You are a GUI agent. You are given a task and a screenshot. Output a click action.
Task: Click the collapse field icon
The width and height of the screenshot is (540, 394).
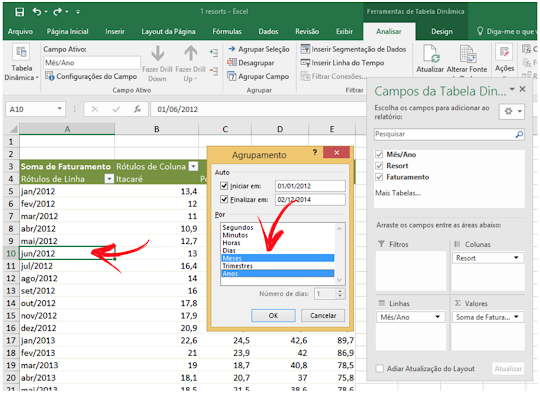pyautogui.click(x=214, y=71)
